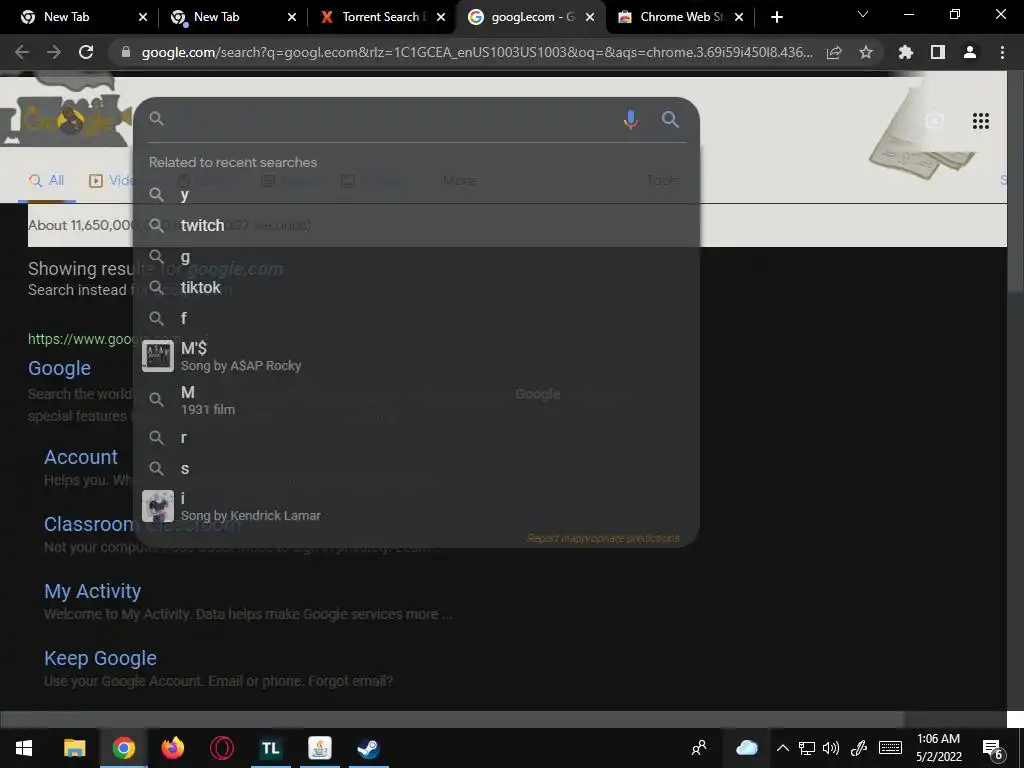Open the Google apps grid
Image resolution: width=1024 pixels, height=768 pixels.
pos(980,121)
